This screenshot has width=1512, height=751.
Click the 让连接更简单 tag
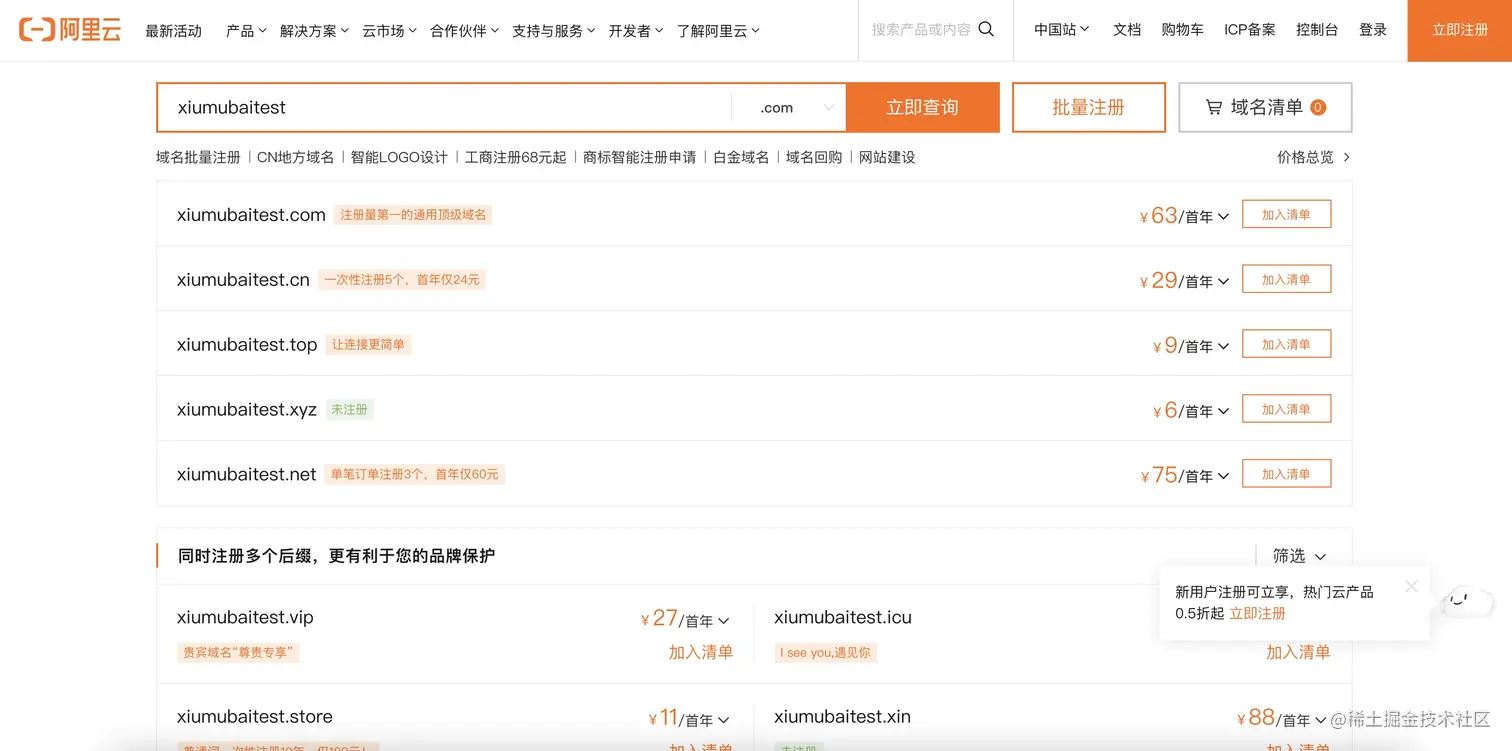[368, 345]
